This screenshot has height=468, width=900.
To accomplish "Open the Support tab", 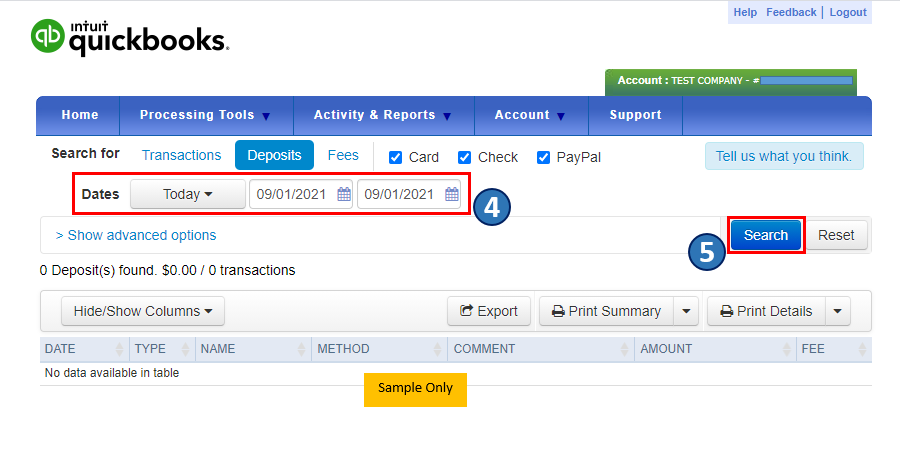I will pos(635,115).
